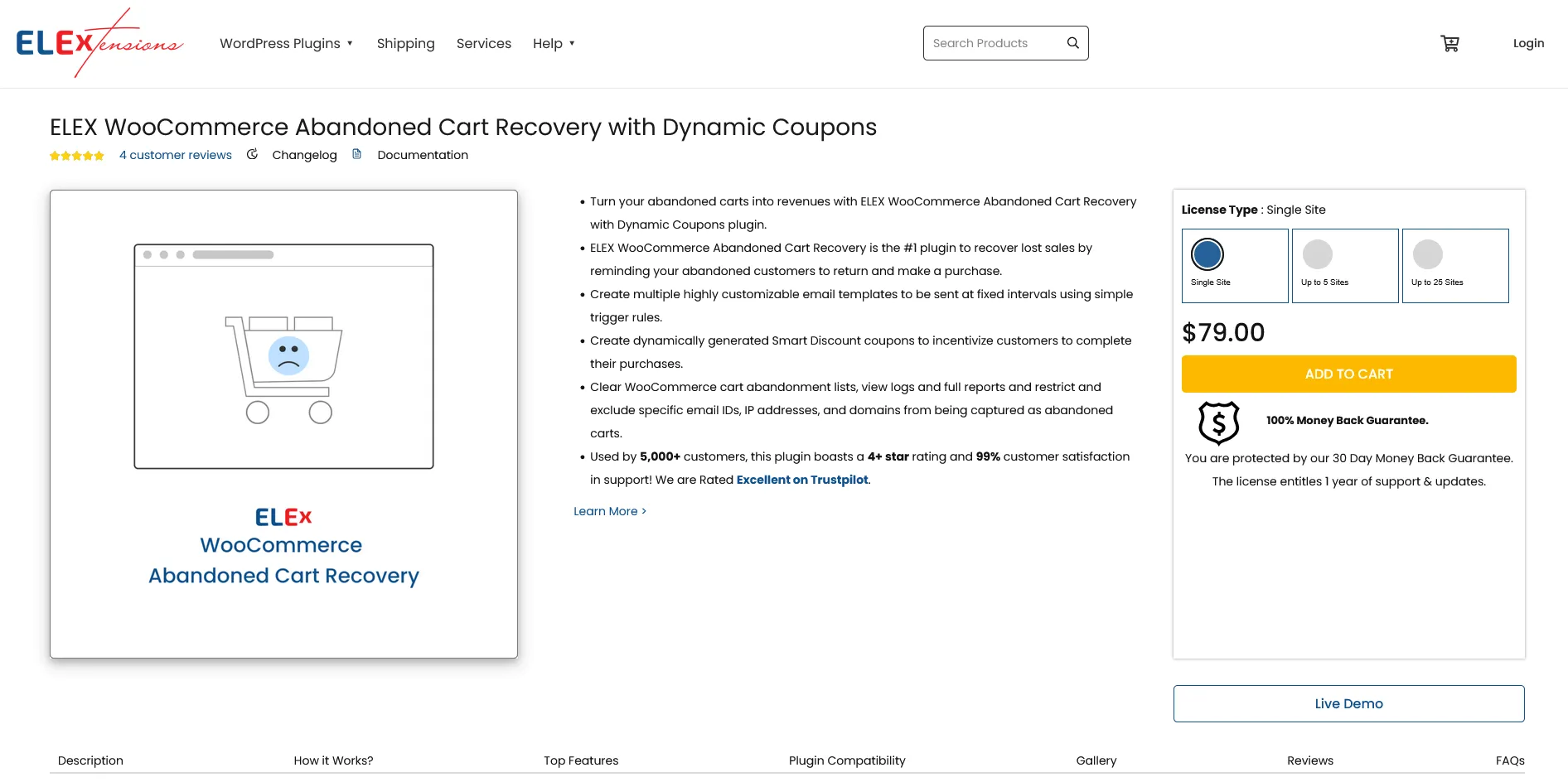The width and height of the screenshot is (1568, 782).
Task: Click the changelog history icon
Action: [252, 154]
